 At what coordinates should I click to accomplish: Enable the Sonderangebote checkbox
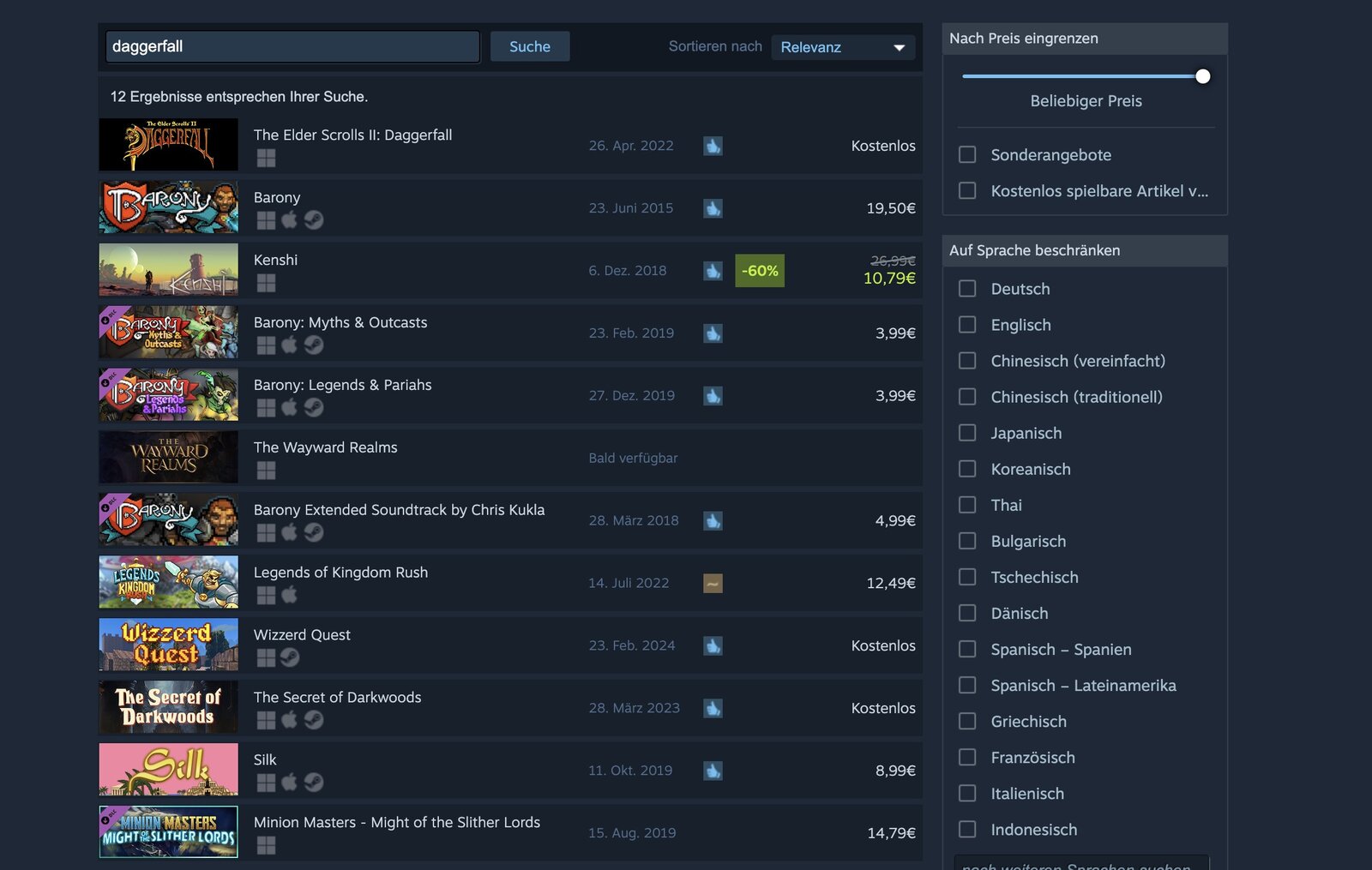point(967,154)
